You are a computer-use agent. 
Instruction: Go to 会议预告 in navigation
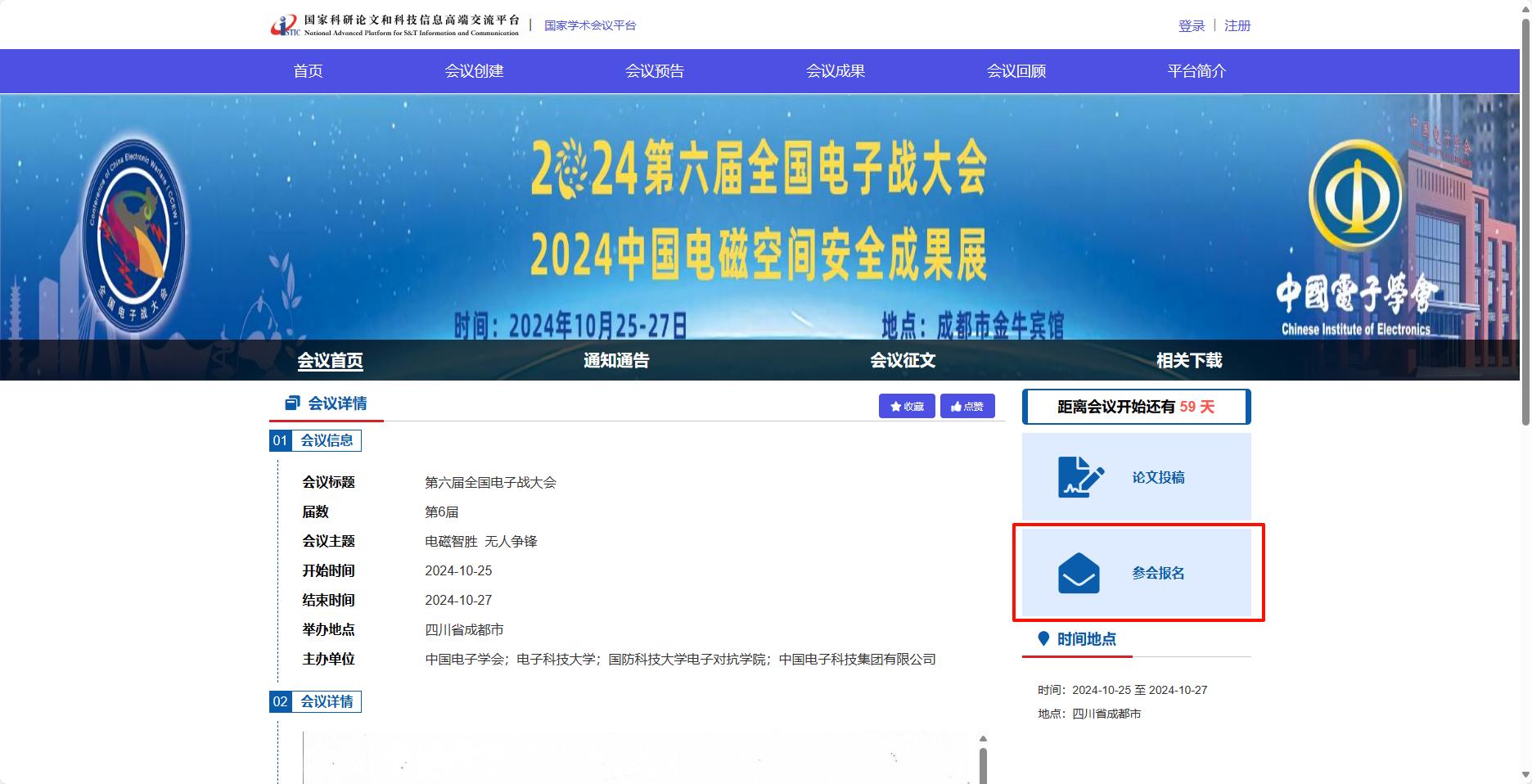655,71
